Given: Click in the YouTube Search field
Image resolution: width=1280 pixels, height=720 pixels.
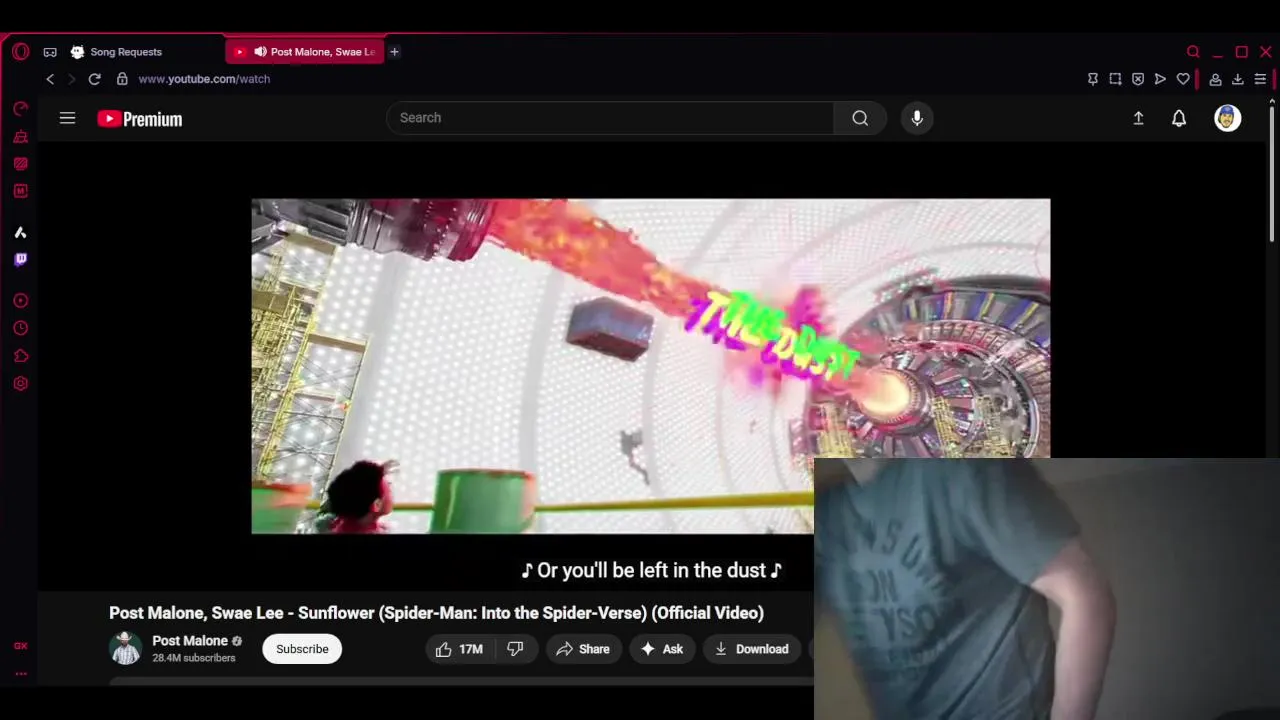Looking at the screenshot, I should (x=610, y=118).
